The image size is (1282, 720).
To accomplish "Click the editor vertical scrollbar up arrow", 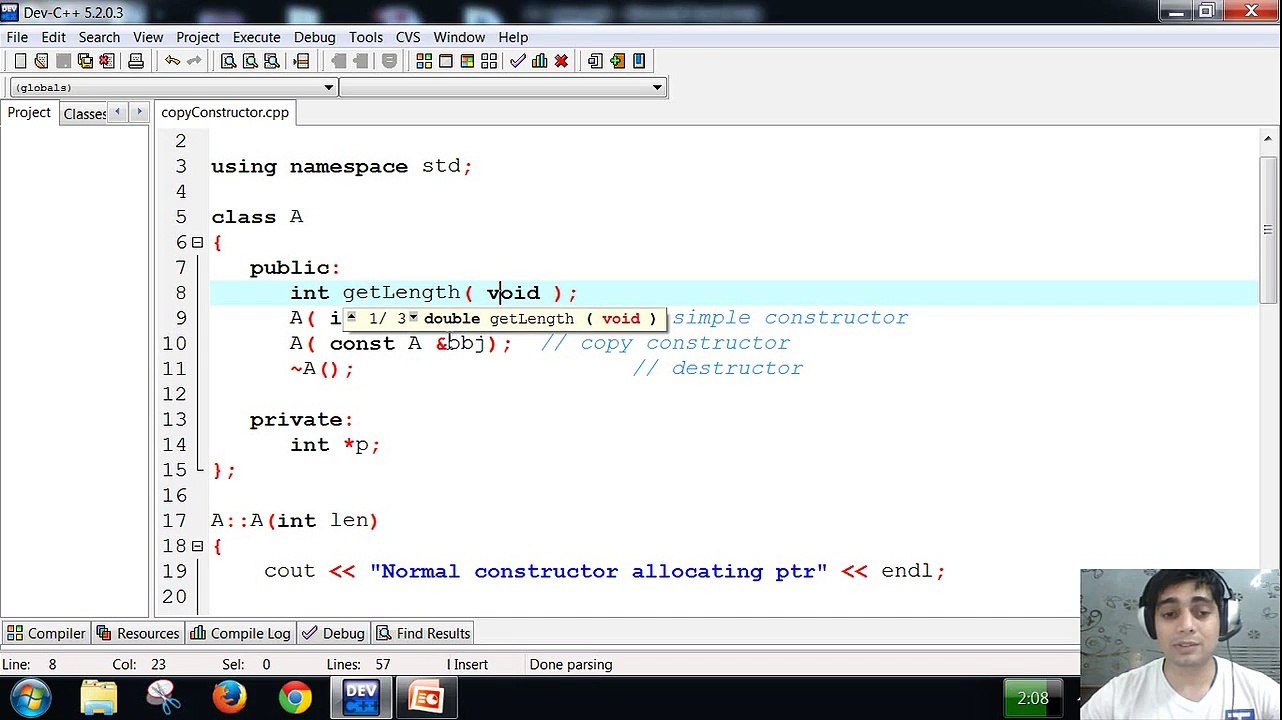I will [x=1268, y=140].
